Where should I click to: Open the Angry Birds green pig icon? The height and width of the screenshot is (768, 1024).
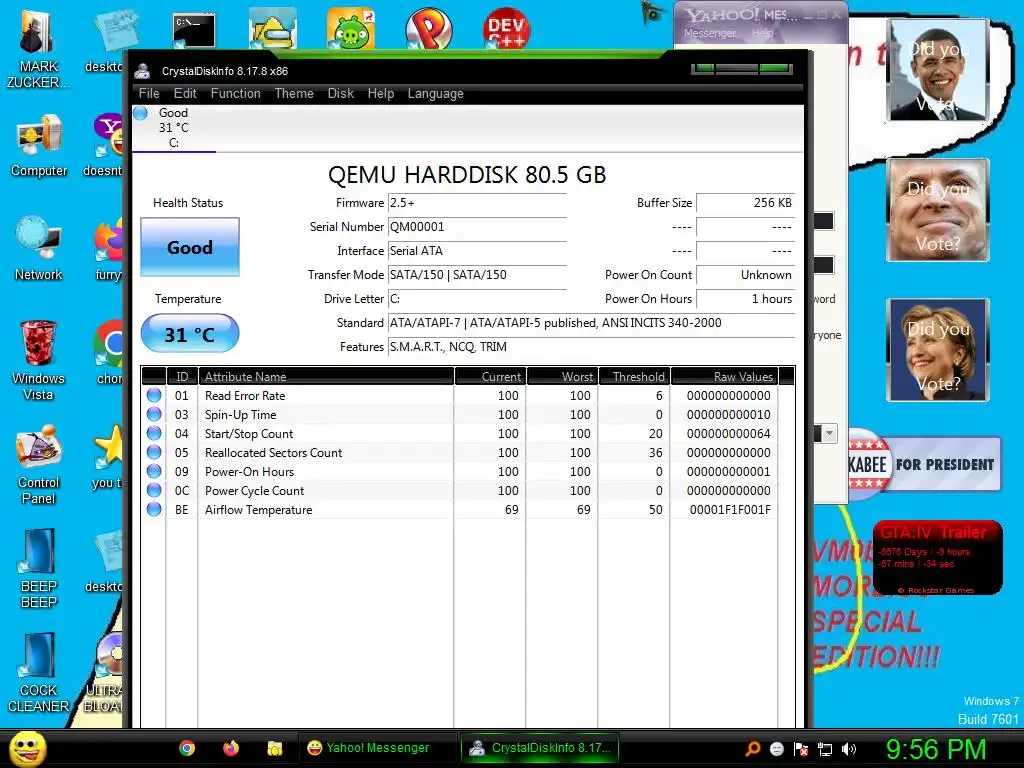tap(351, 29)
